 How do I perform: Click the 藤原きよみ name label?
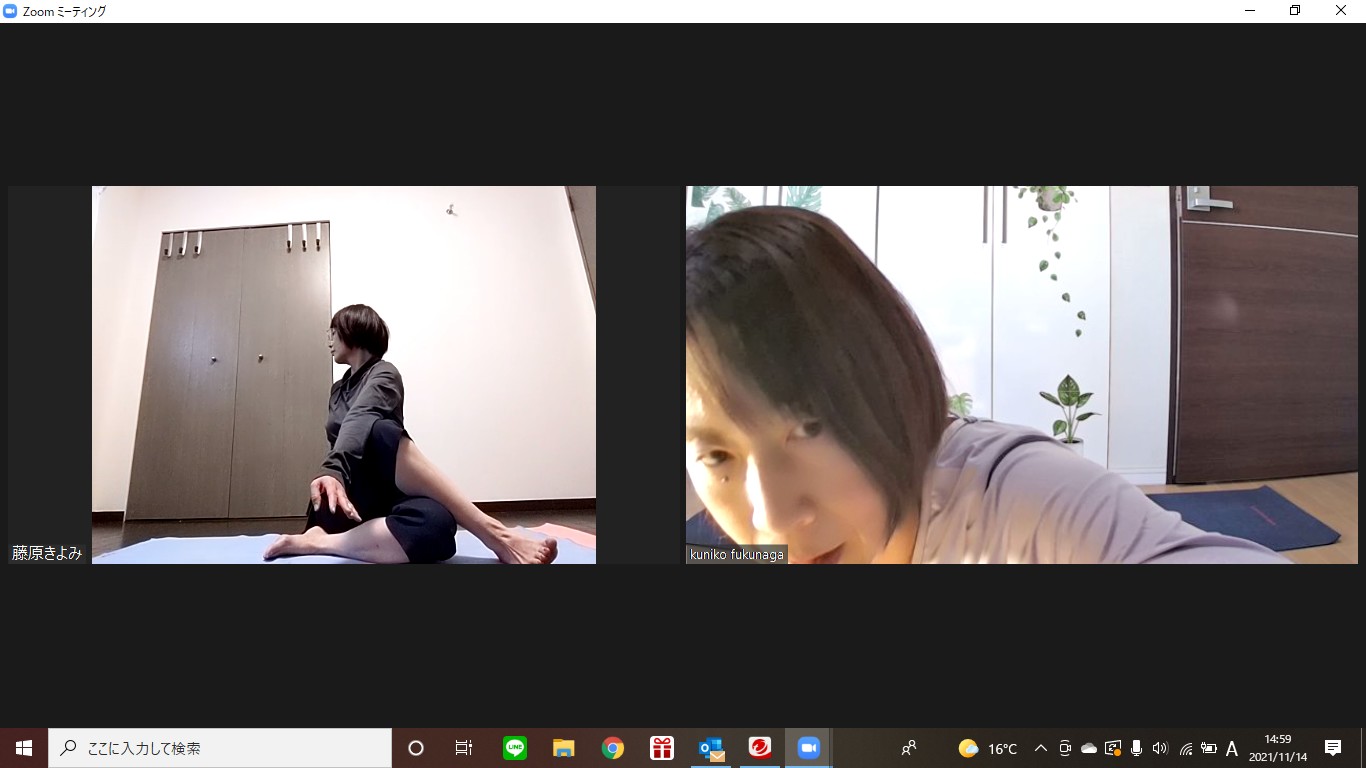coord(47,553)
